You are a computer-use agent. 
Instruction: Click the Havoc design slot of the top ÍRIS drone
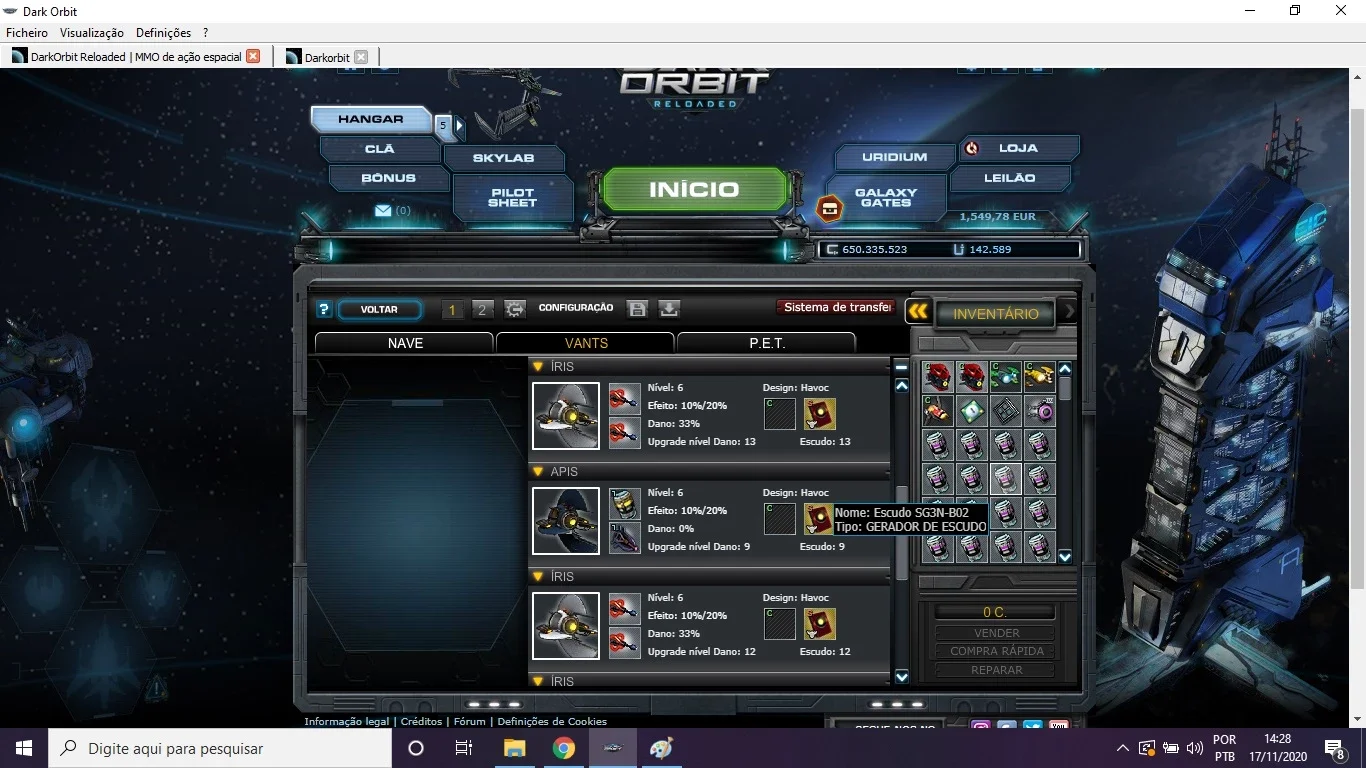pyautogui.click(x=780, y=414)
